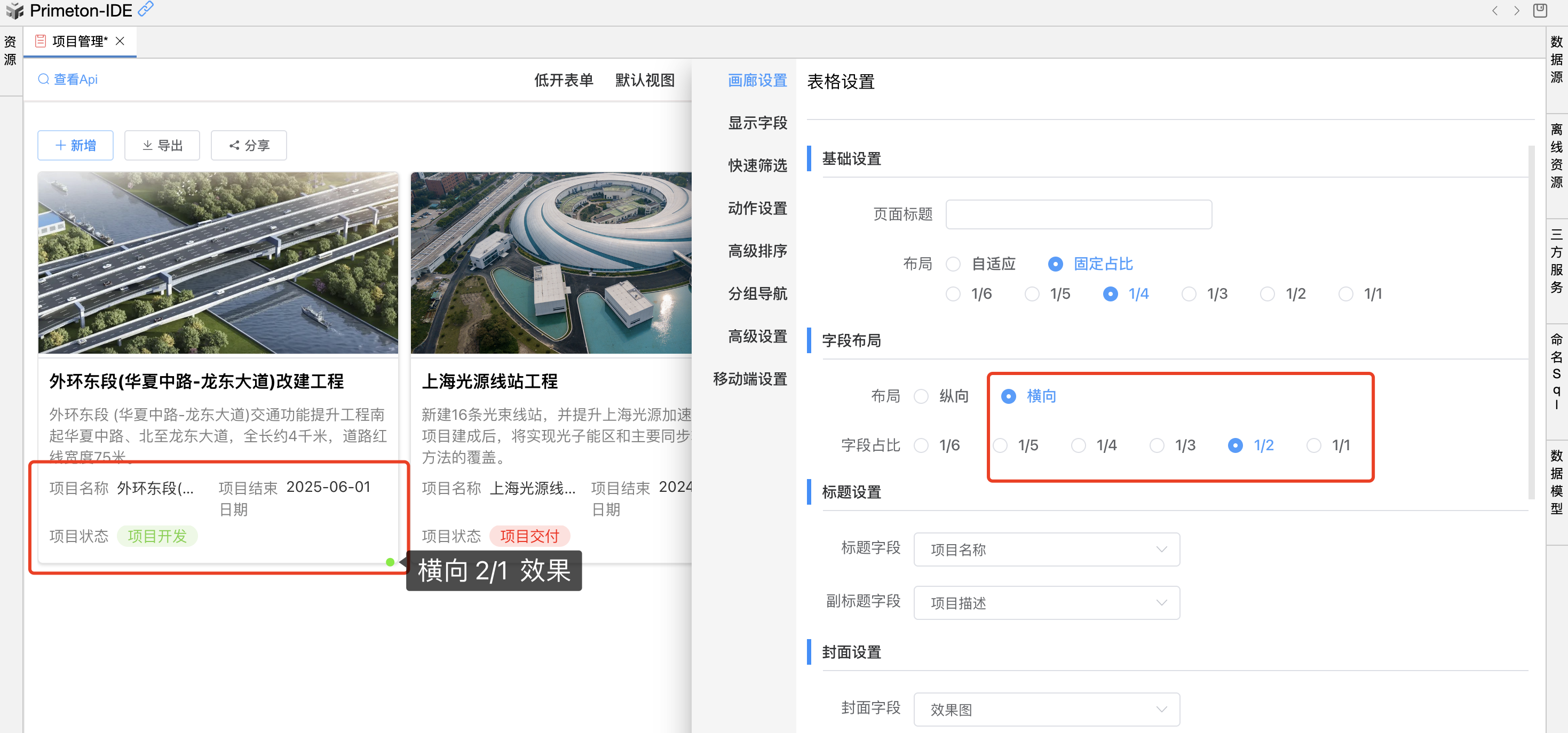Switch to the 显示字段 settings tab
This screenshot has width=1568, height=733.
757,123
